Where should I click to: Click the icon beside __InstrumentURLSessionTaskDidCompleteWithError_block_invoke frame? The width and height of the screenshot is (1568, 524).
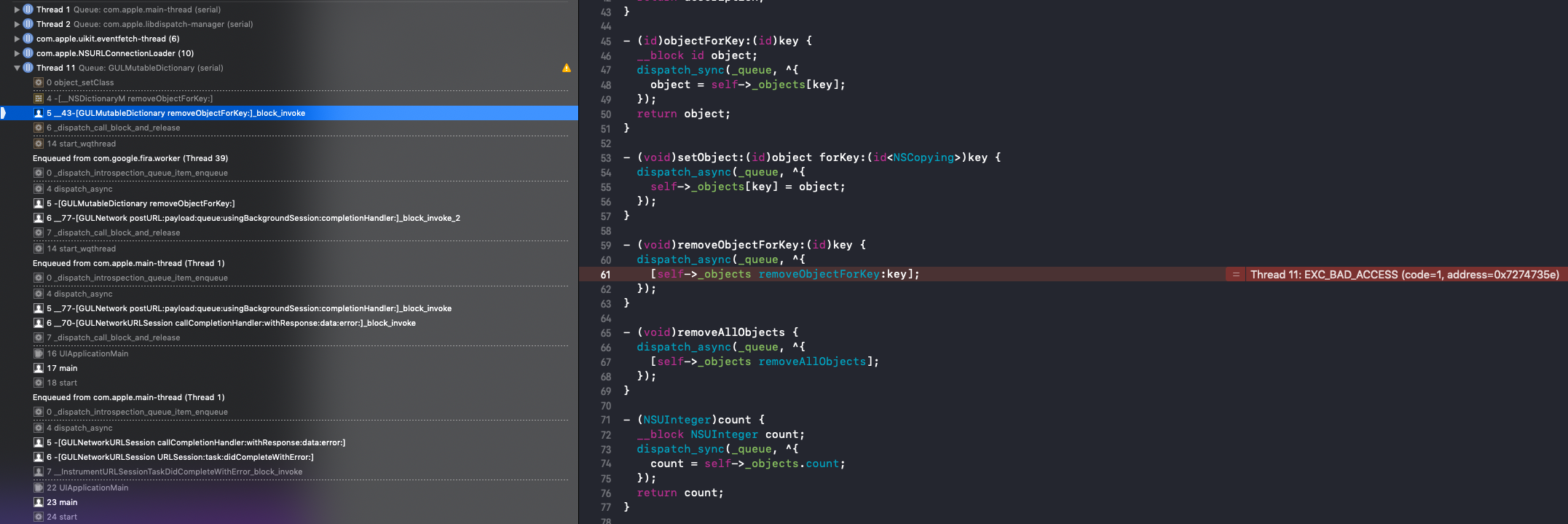click(39, 472)
